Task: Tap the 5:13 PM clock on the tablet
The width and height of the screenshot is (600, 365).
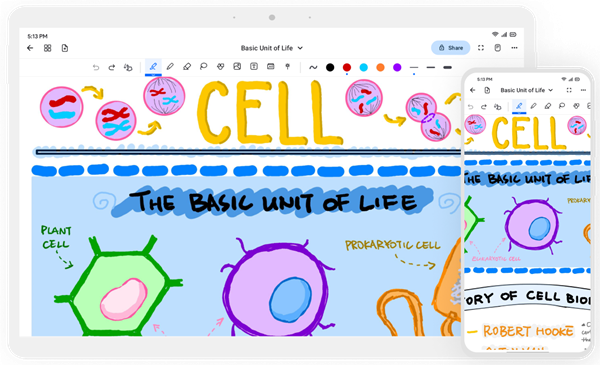Action: tap(38, 36)
